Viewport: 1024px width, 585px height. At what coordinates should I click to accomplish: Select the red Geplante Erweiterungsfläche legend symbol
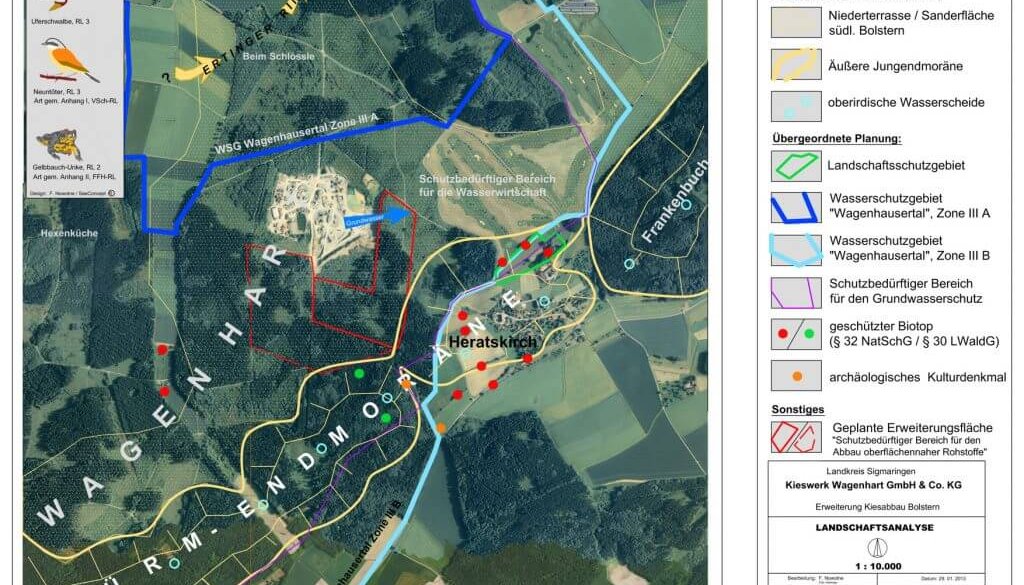click(x=795, y=436)
